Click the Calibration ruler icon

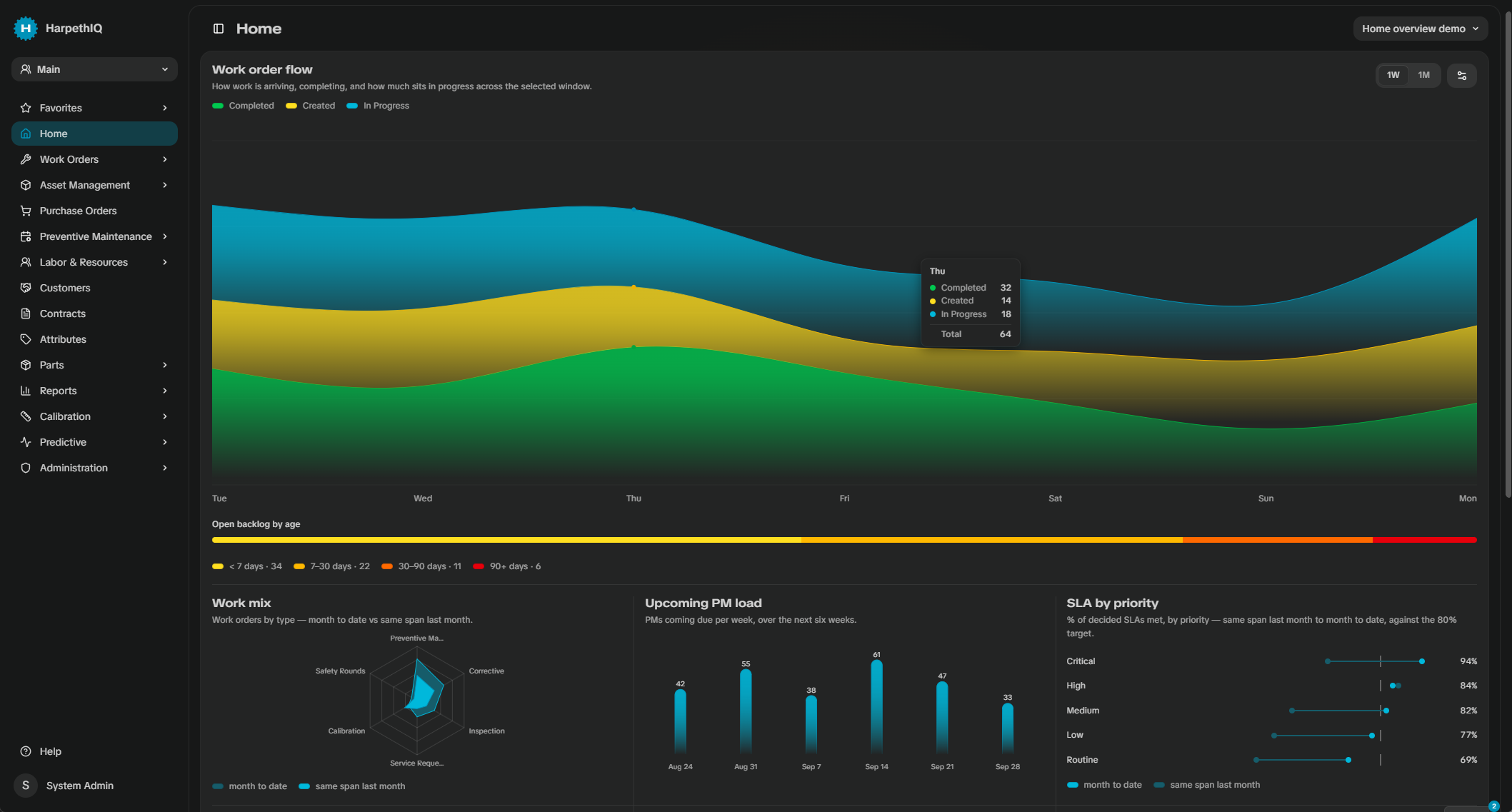pos(26,416)
